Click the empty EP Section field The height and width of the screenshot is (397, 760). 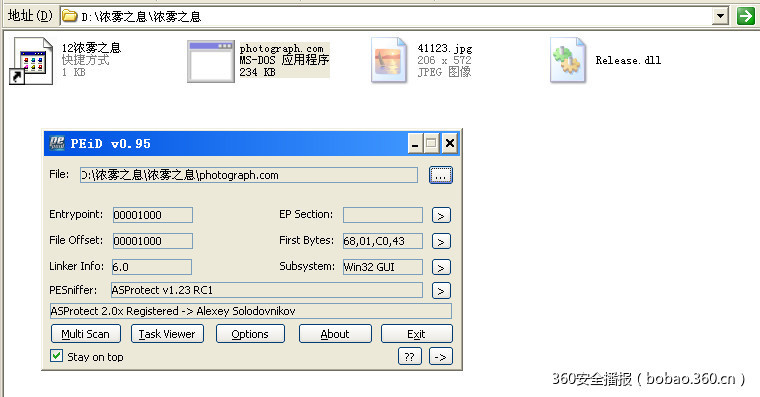click(x=383, y=215)
